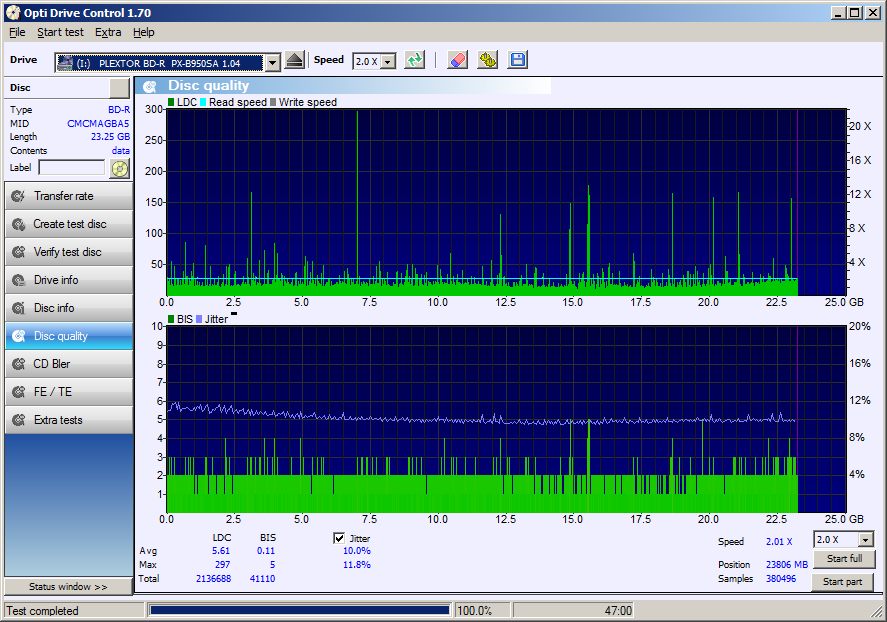Click the Test completed status text
887x622 pixels.
pos(42,611)
